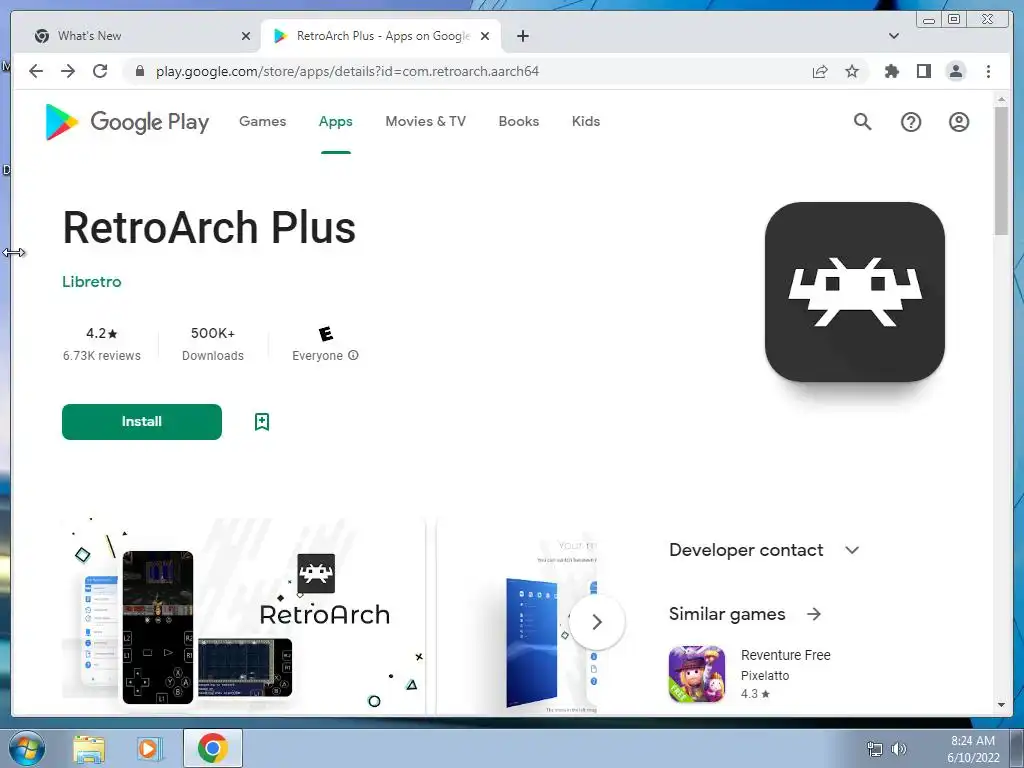Open the Kids section

click(x=586, y=121)
